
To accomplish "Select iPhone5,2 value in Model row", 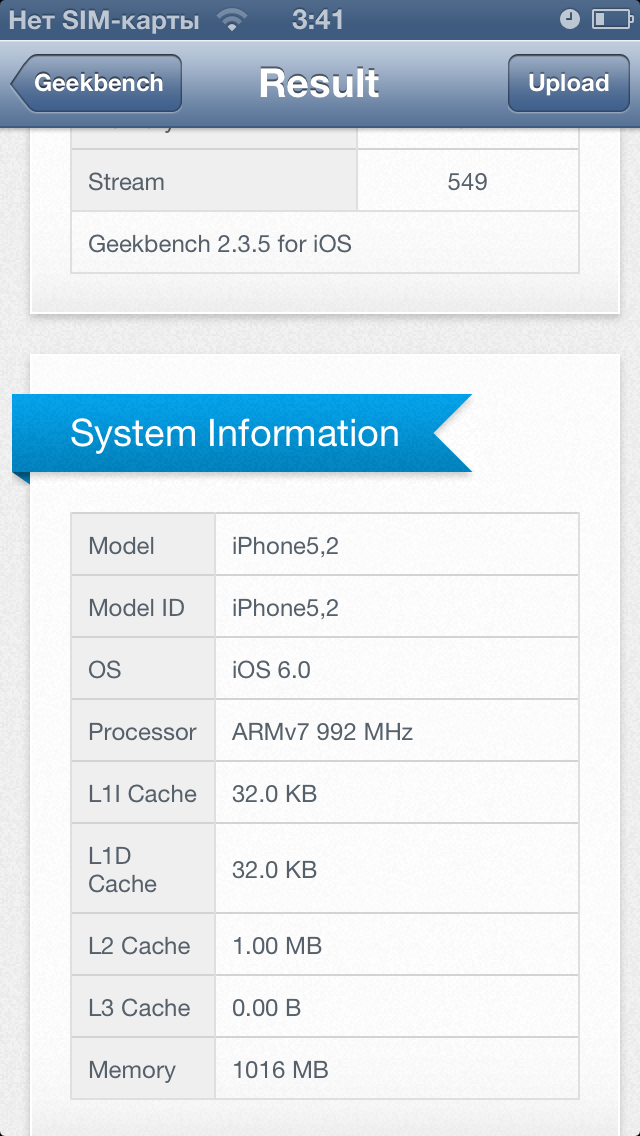I will 286,546.
